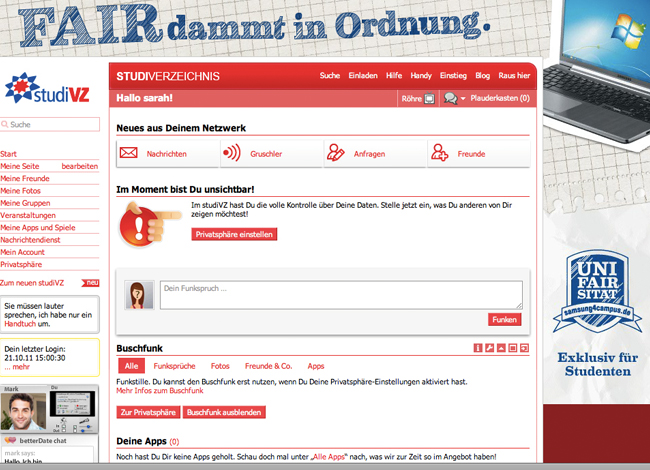Viewport: 650px width, 470px height.
Task: Select the 'Alle' Buschfunk tab
Action: [131, 366]
